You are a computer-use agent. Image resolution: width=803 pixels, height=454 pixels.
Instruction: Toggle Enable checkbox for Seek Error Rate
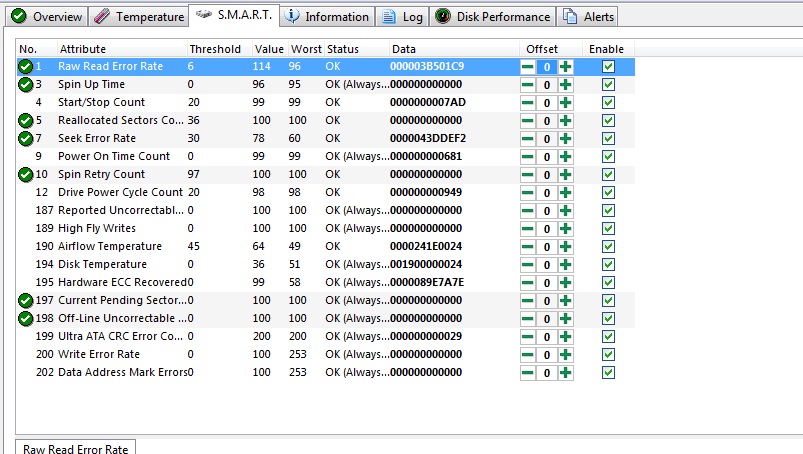(x=608, y=139)
